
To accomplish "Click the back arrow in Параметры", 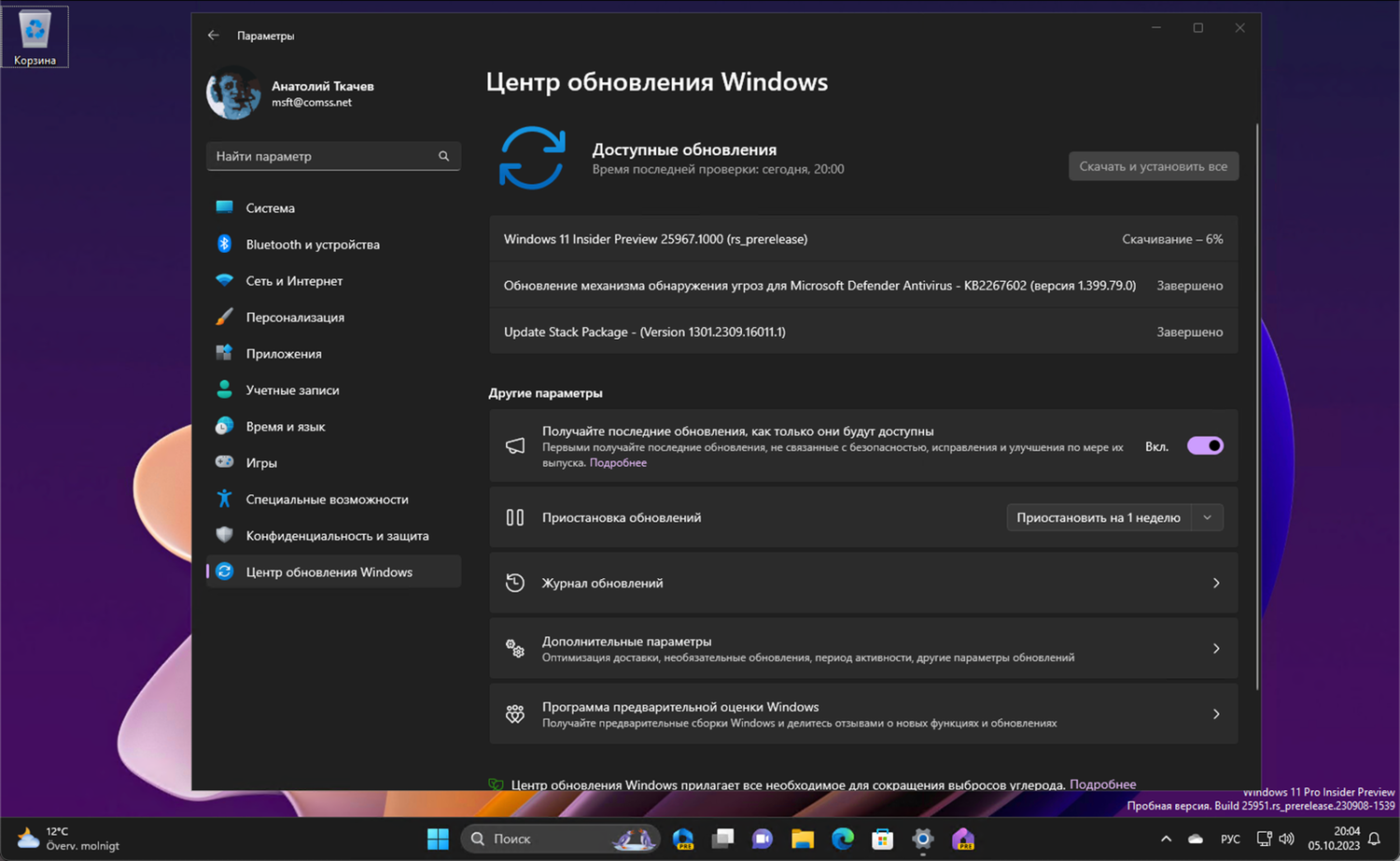I will 213,35.
